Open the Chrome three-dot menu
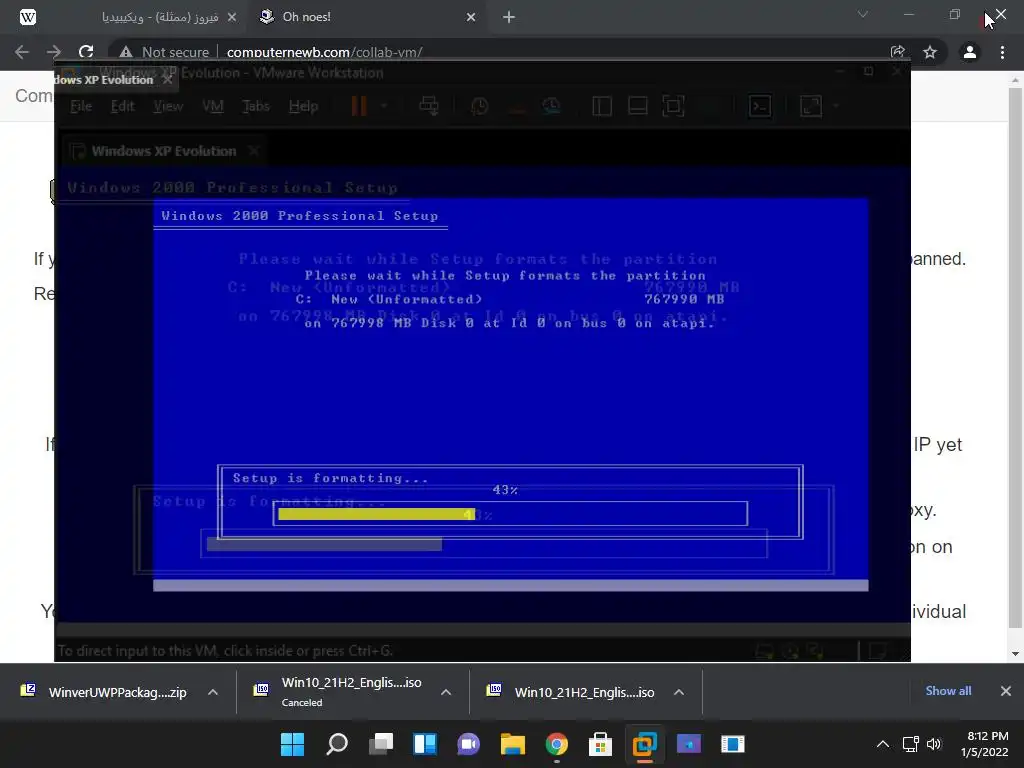Viewport: 1024px width, 768px height. [x=1002, y=52]
